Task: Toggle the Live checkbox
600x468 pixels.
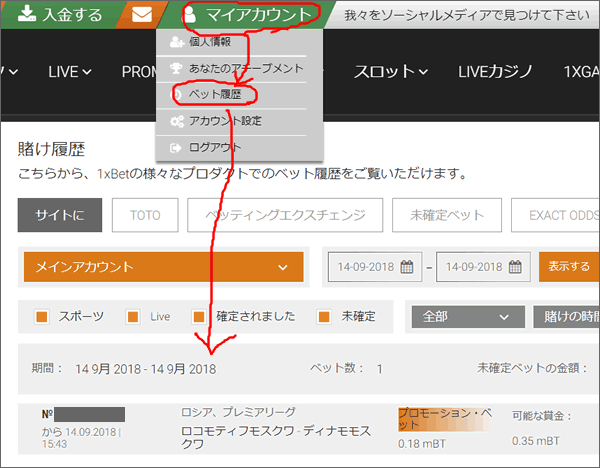Action: (x=133, y=317)
